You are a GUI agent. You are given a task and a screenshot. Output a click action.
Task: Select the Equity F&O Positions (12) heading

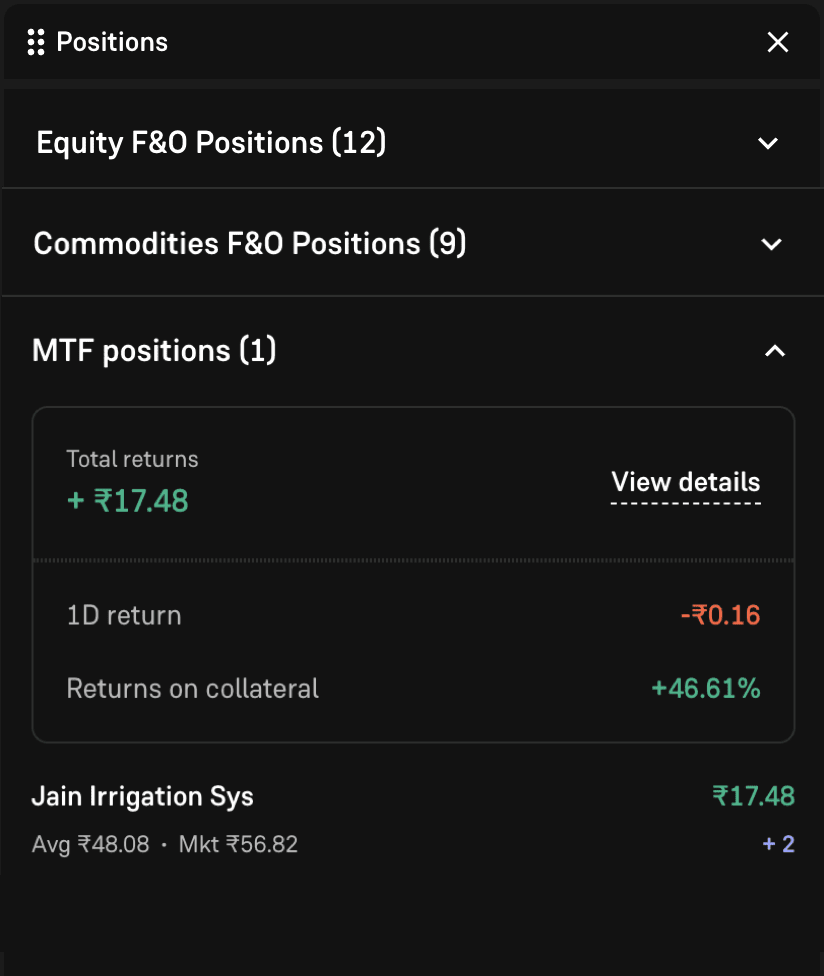click(x=211, y=143)
